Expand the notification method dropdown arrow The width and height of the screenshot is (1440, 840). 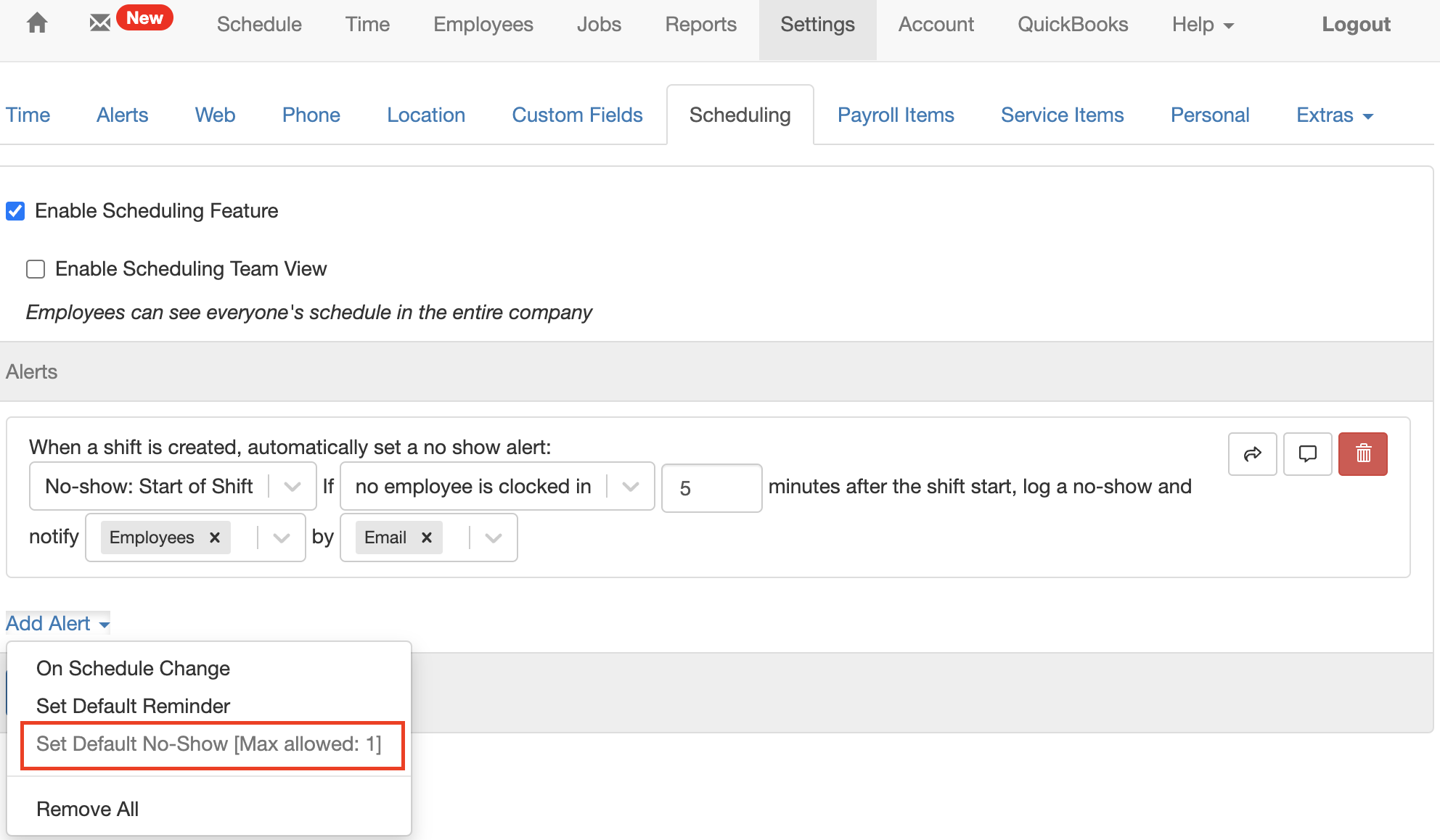tap(494, 538)
